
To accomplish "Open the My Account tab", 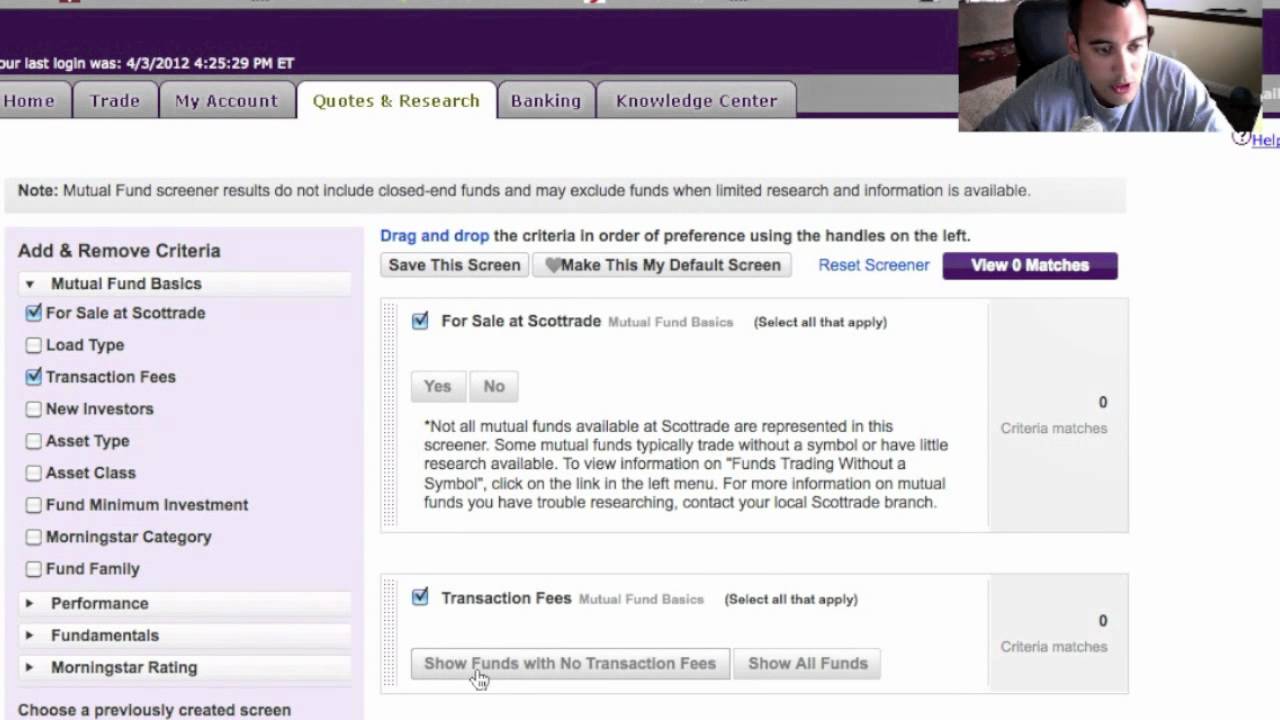I will (226, 100).
